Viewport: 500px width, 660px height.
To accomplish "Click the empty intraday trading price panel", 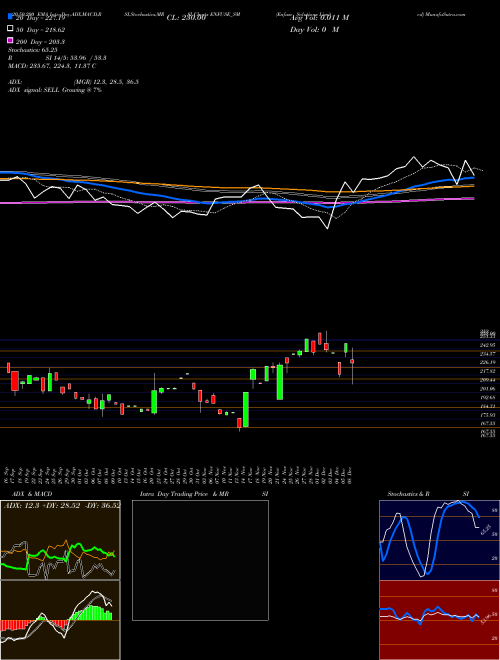I will click(x=200, y=560).
